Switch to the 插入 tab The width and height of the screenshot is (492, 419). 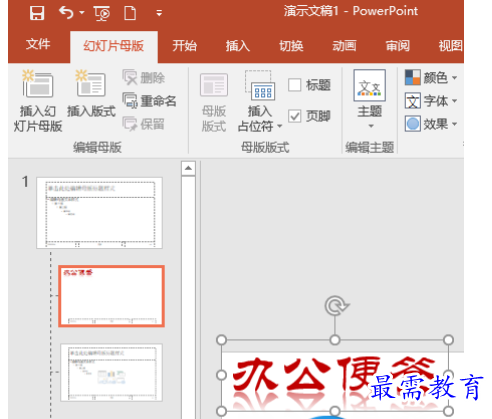tap(238, 46)
